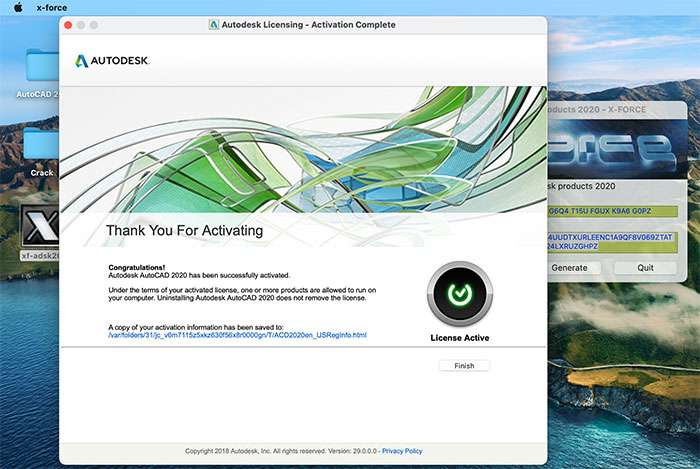
Task: Select the AutoCAD folder on the desktop
Action: 42,66
